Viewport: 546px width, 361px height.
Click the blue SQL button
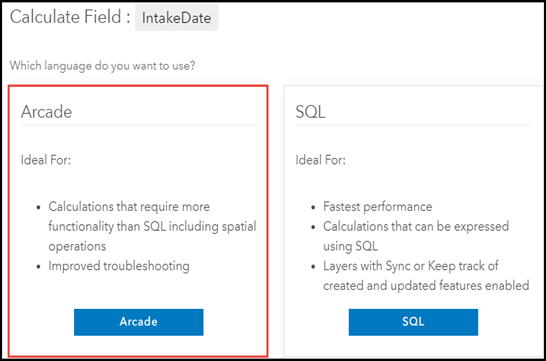(x=413, y=322)
